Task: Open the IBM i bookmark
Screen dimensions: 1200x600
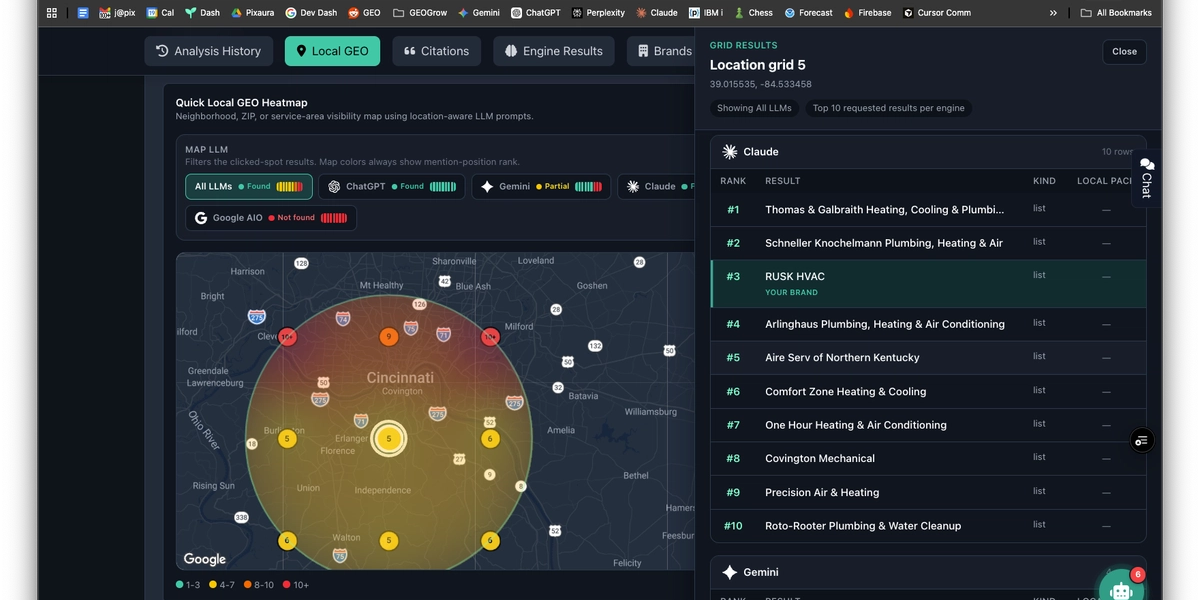Action: (x=706, y=13)
